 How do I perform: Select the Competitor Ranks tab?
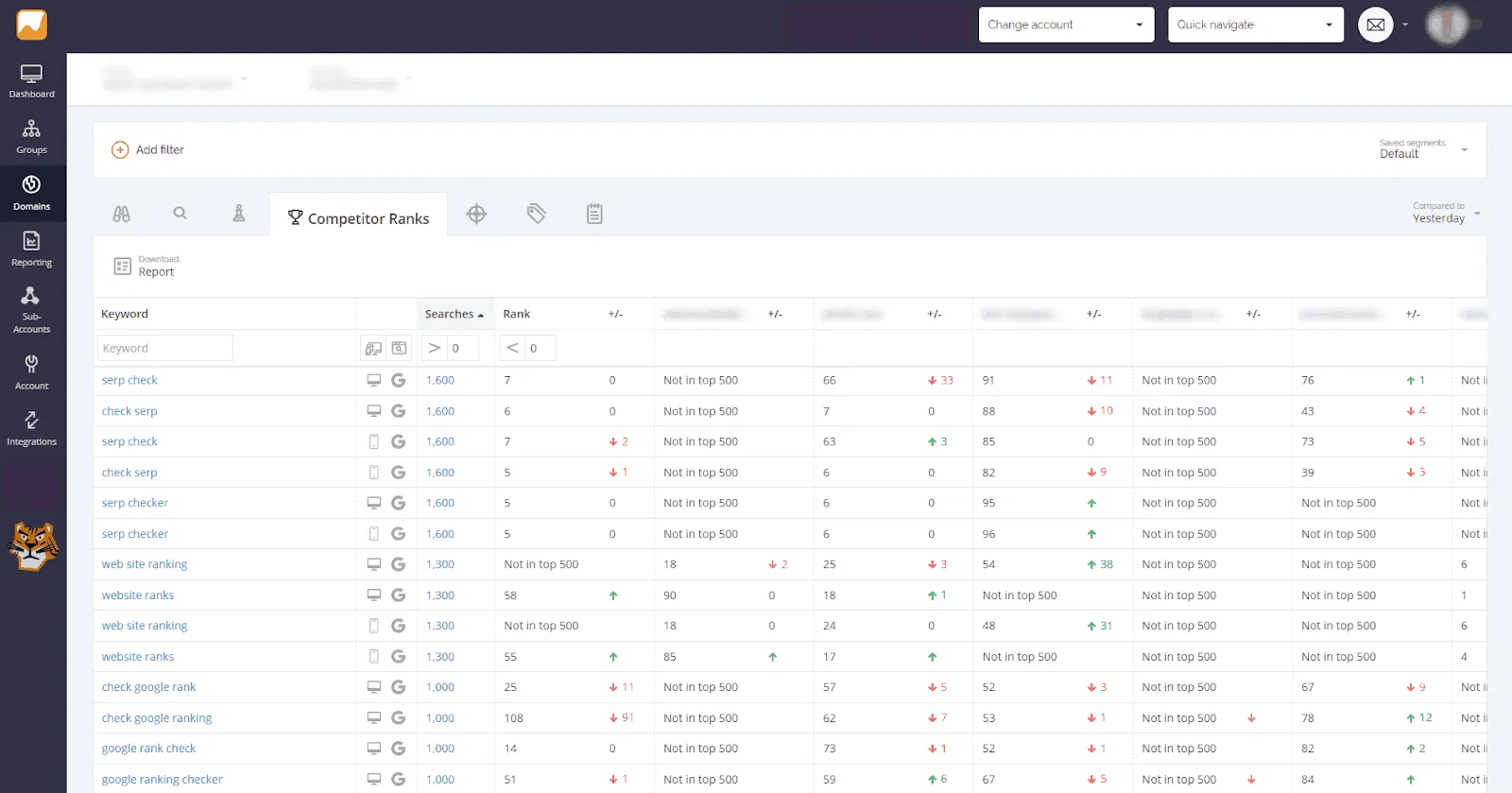[x=358, y=218]
